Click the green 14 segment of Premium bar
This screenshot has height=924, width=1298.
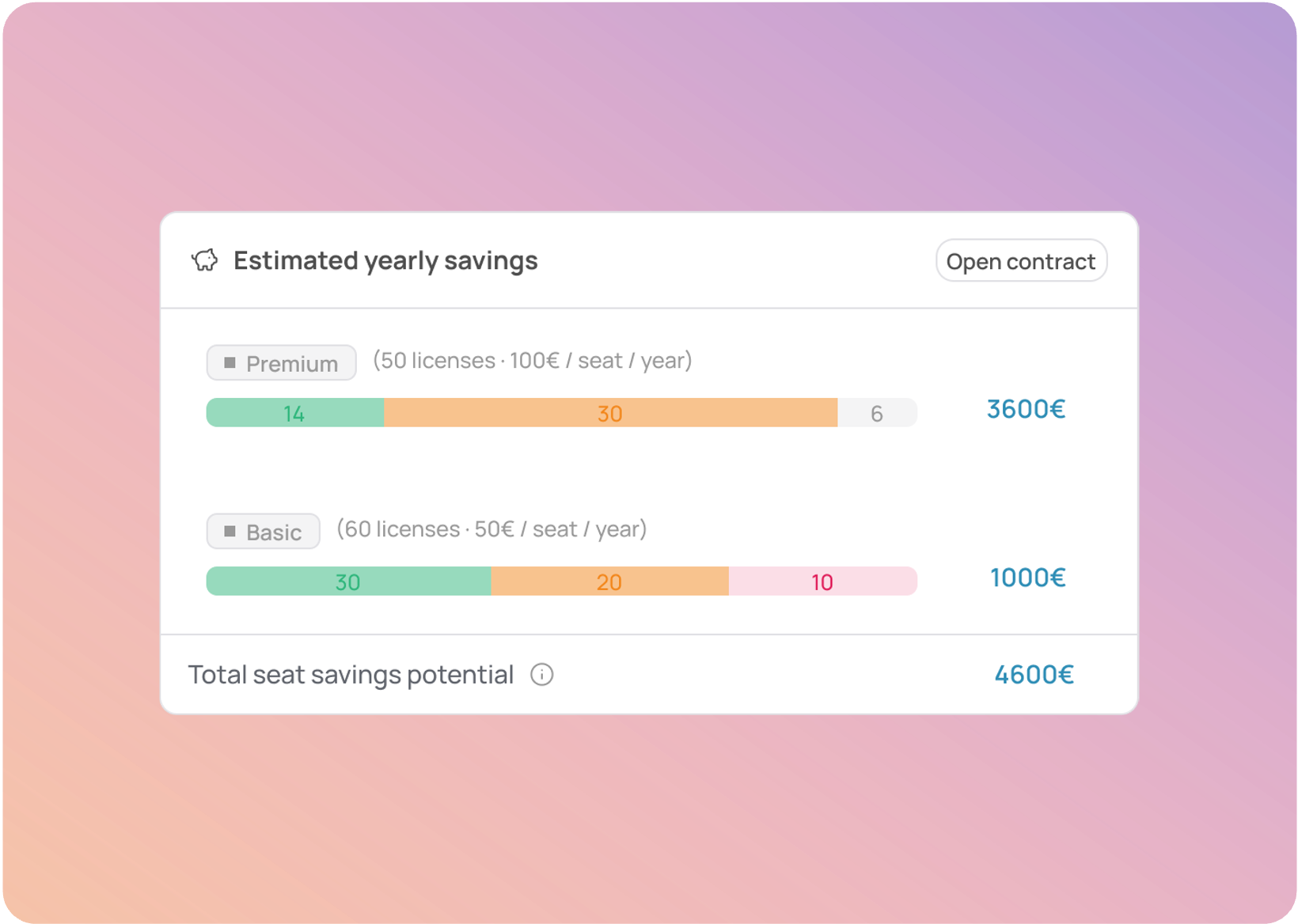(x=294, y=413)
